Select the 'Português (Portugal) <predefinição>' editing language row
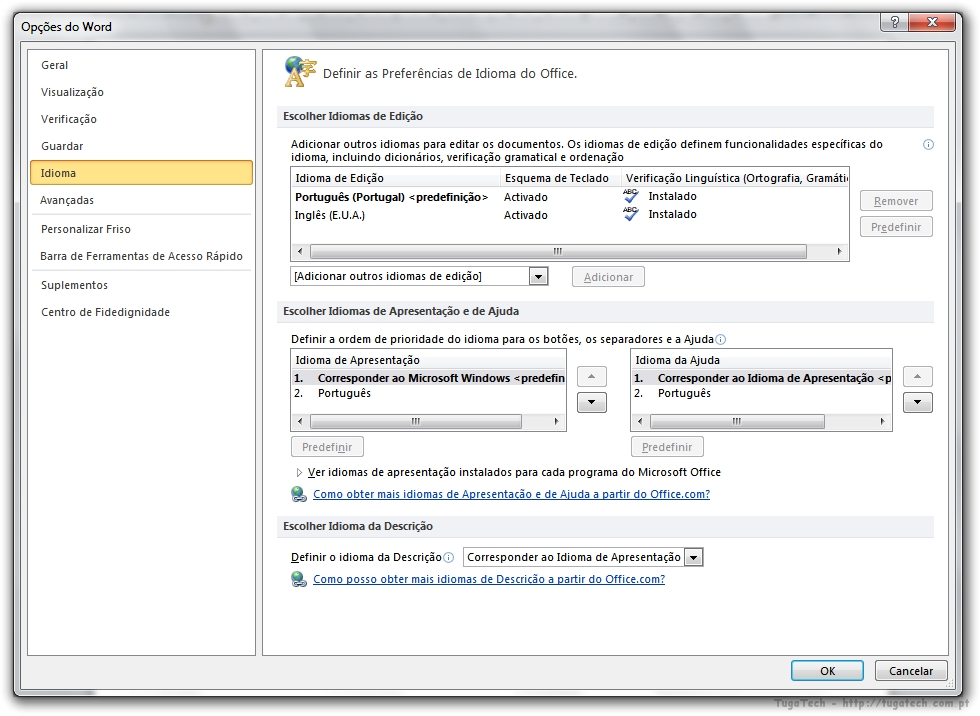 coord(569,197)
